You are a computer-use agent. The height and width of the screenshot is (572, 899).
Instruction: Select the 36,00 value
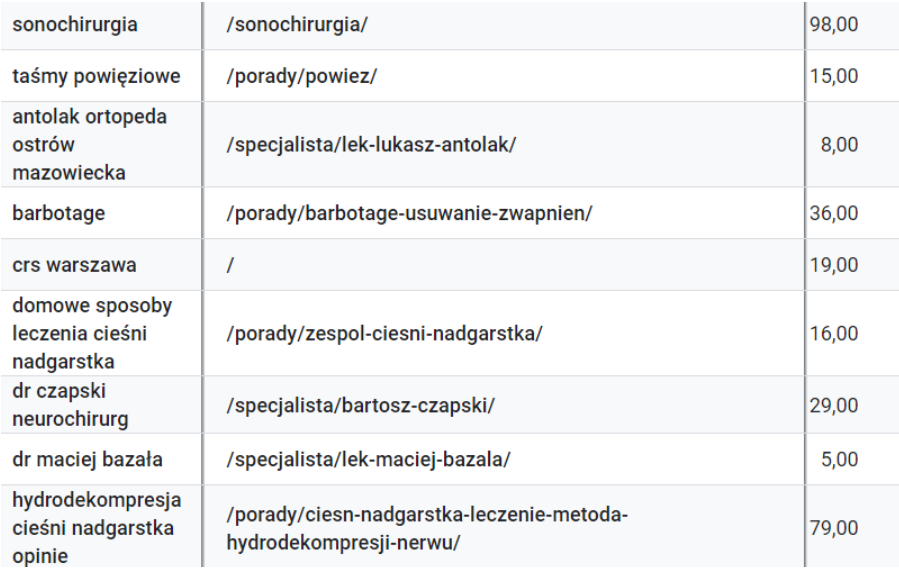click(833, 213)
